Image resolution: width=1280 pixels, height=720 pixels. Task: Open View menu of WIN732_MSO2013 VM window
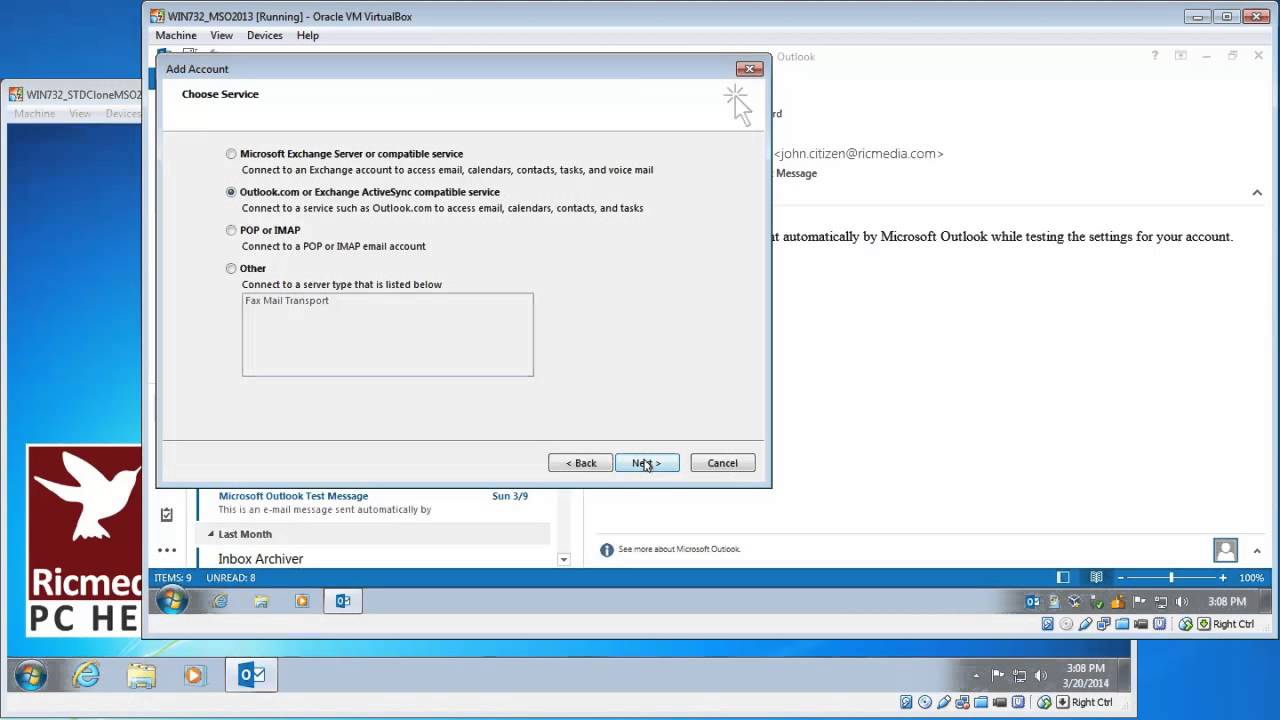221,35
